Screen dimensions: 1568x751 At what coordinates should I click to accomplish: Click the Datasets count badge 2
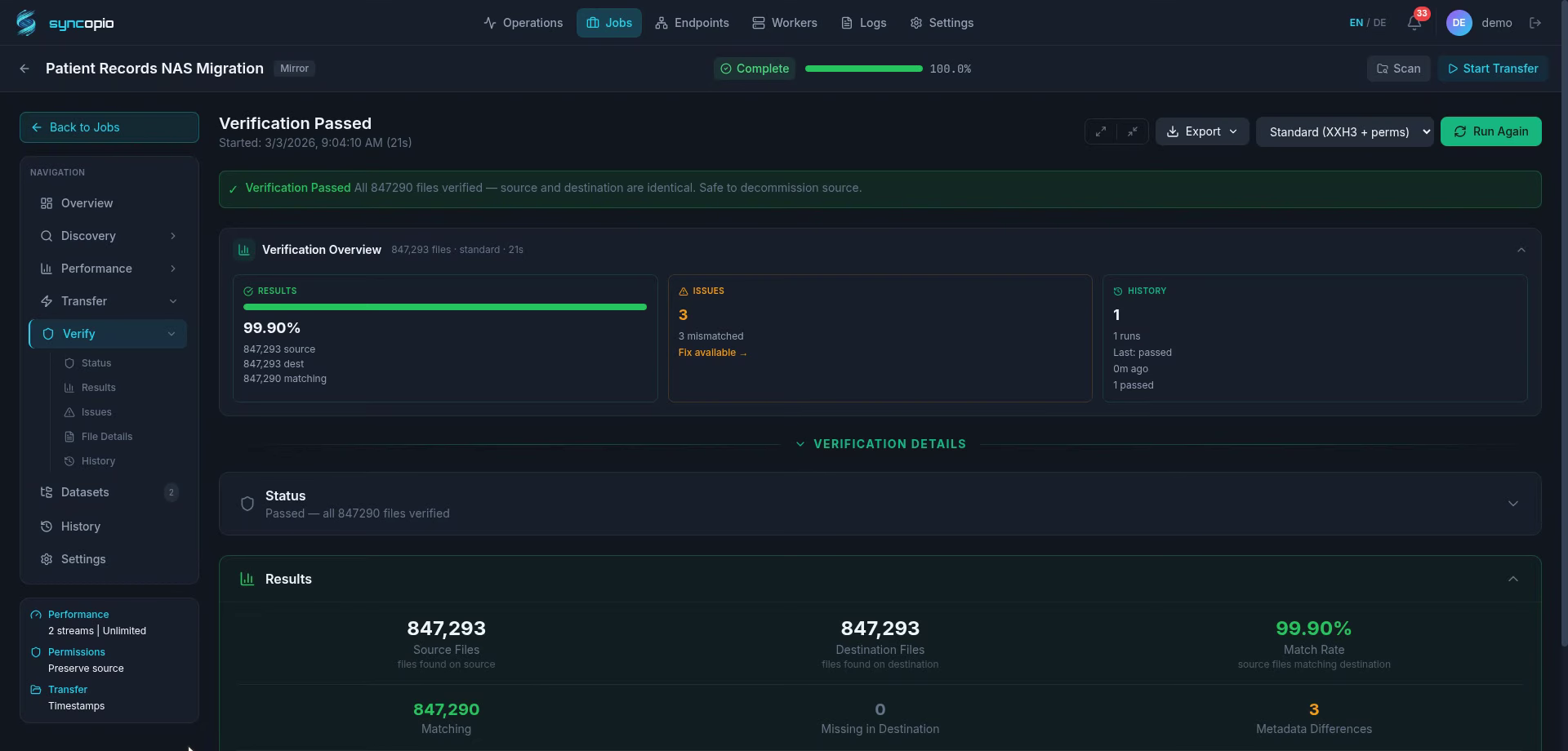point(171,492)
